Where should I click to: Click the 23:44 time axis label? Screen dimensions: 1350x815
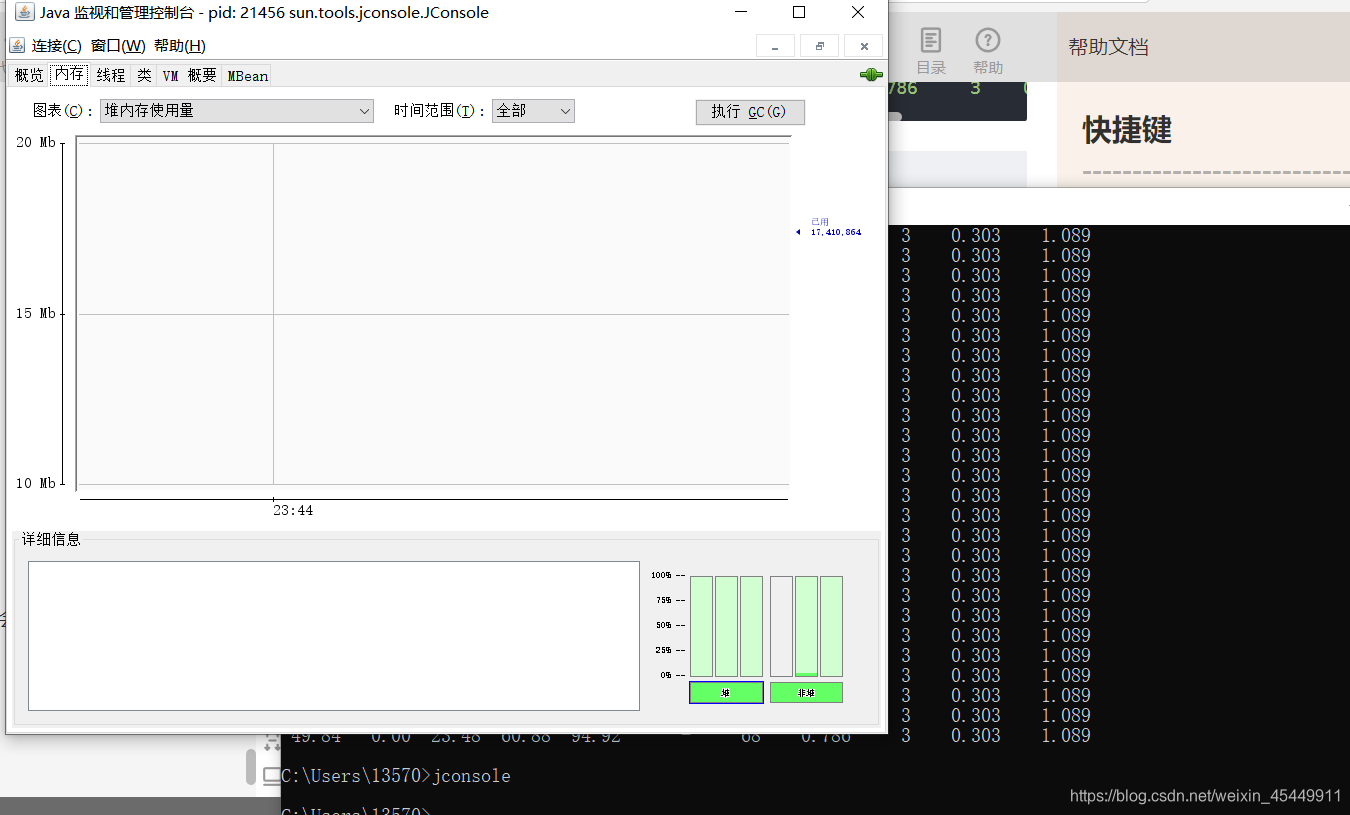tap(293, 510)
